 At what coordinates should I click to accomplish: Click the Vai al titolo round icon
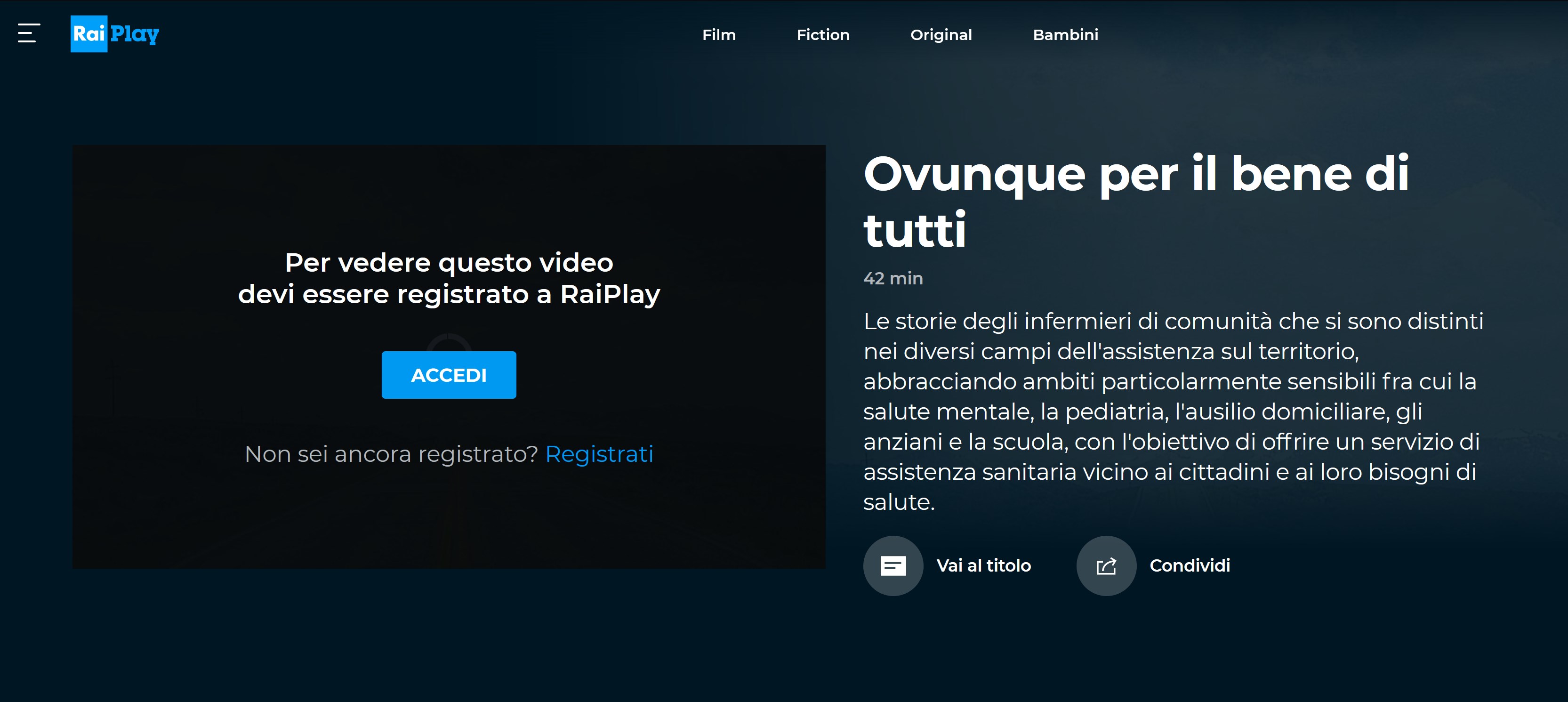pyautogui.click(x=893, y=565)
